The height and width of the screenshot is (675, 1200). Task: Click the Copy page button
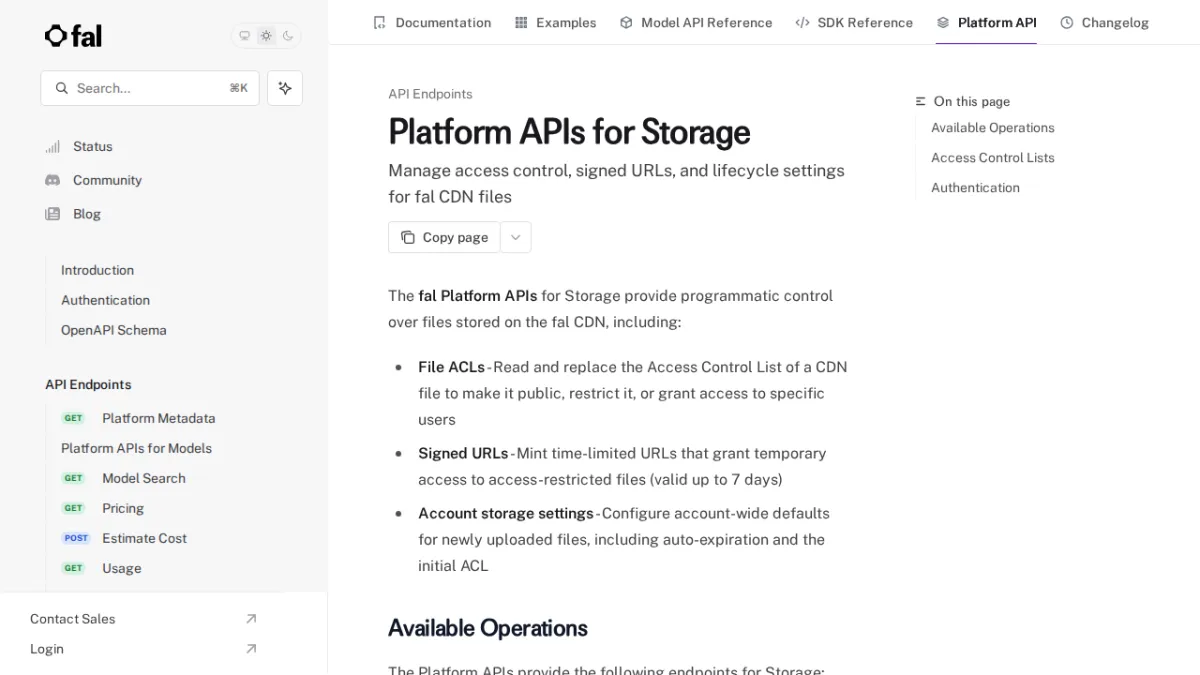pyautogui.click(x=444, y=237)
